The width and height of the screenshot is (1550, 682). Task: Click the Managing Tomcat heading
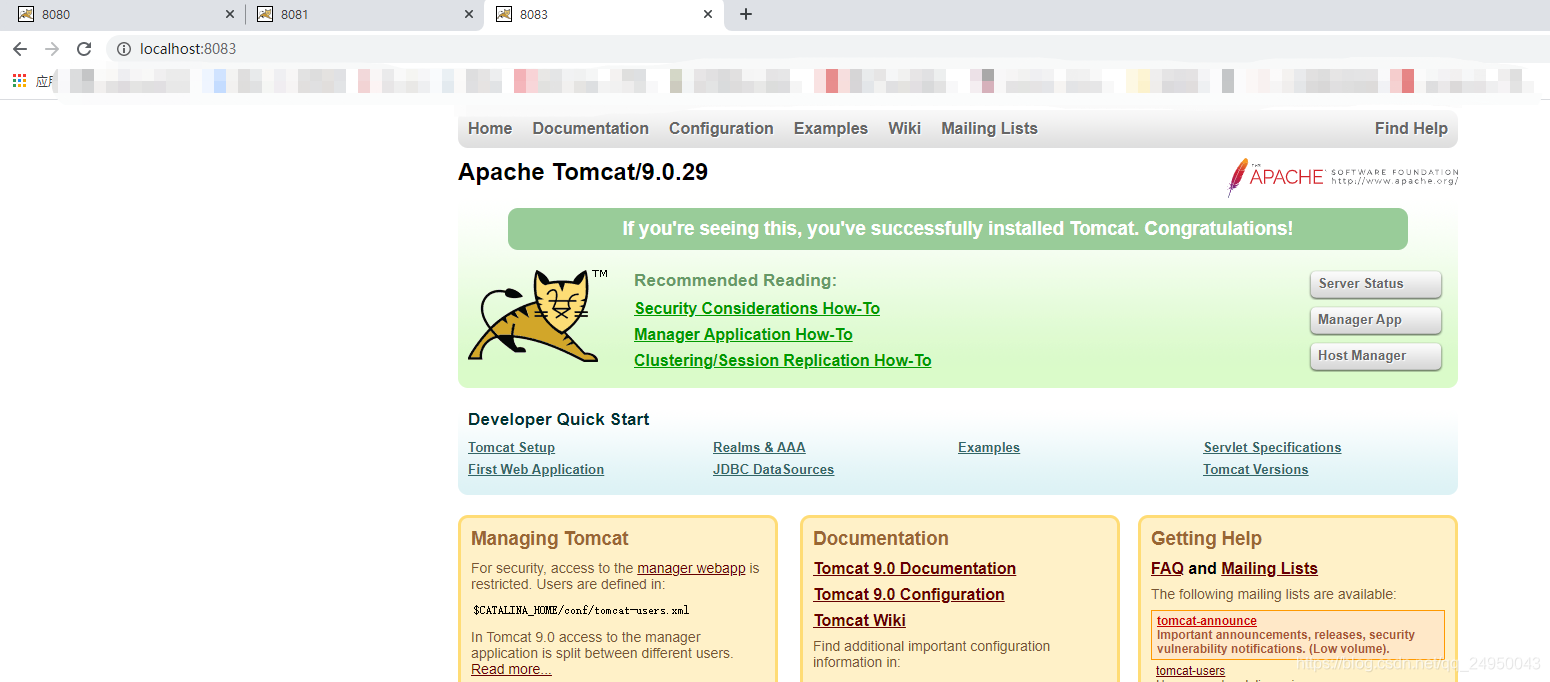click(550, 538)
